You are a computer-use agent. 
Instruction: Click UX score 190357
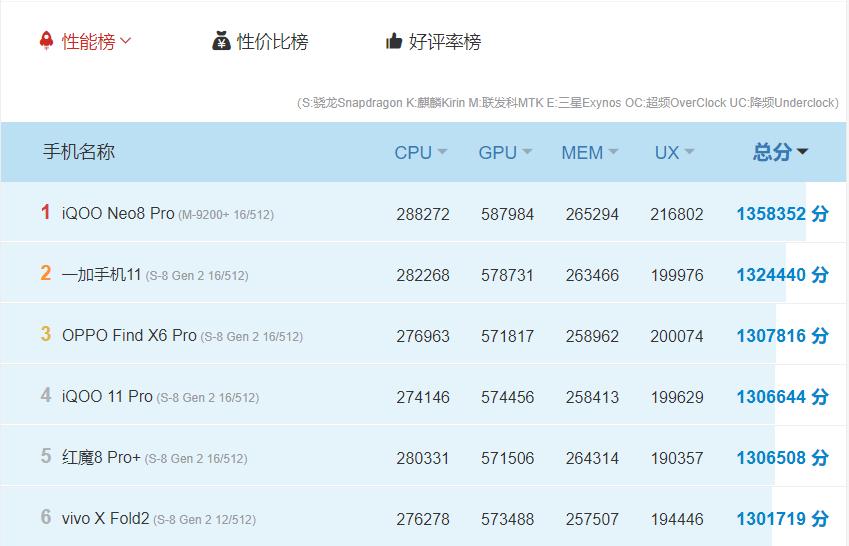[677, 458]
